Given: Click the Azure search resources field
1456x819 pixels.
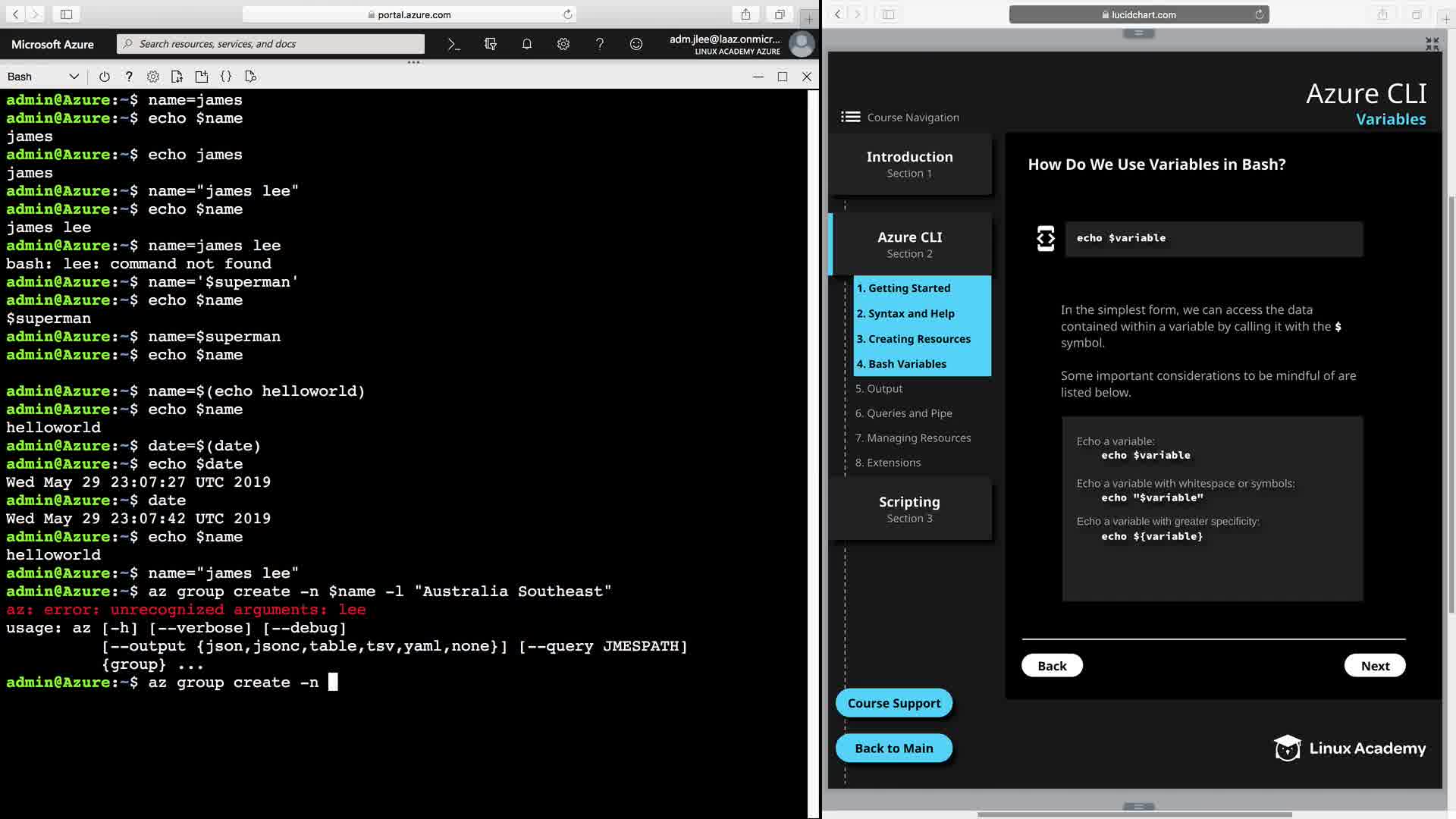Looking at the screenshot, I should click(x=271, y=44).
